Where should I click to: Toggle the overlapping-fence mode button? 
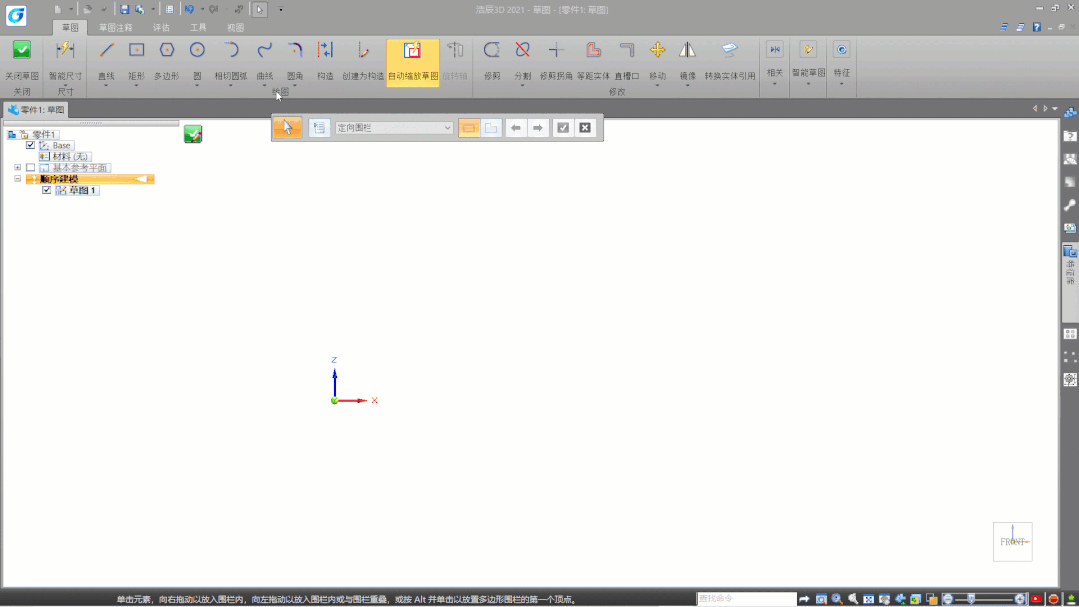pos(491,128)
